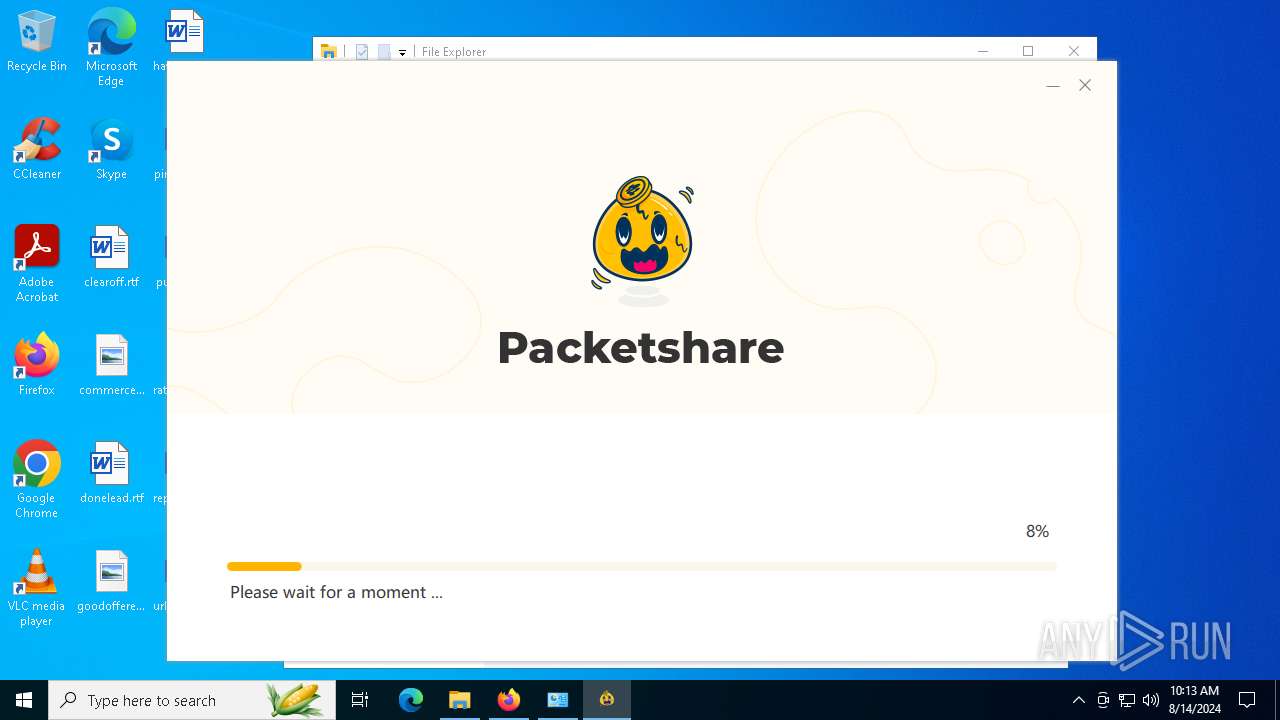Launch CCleaner from the desktop

37,149
